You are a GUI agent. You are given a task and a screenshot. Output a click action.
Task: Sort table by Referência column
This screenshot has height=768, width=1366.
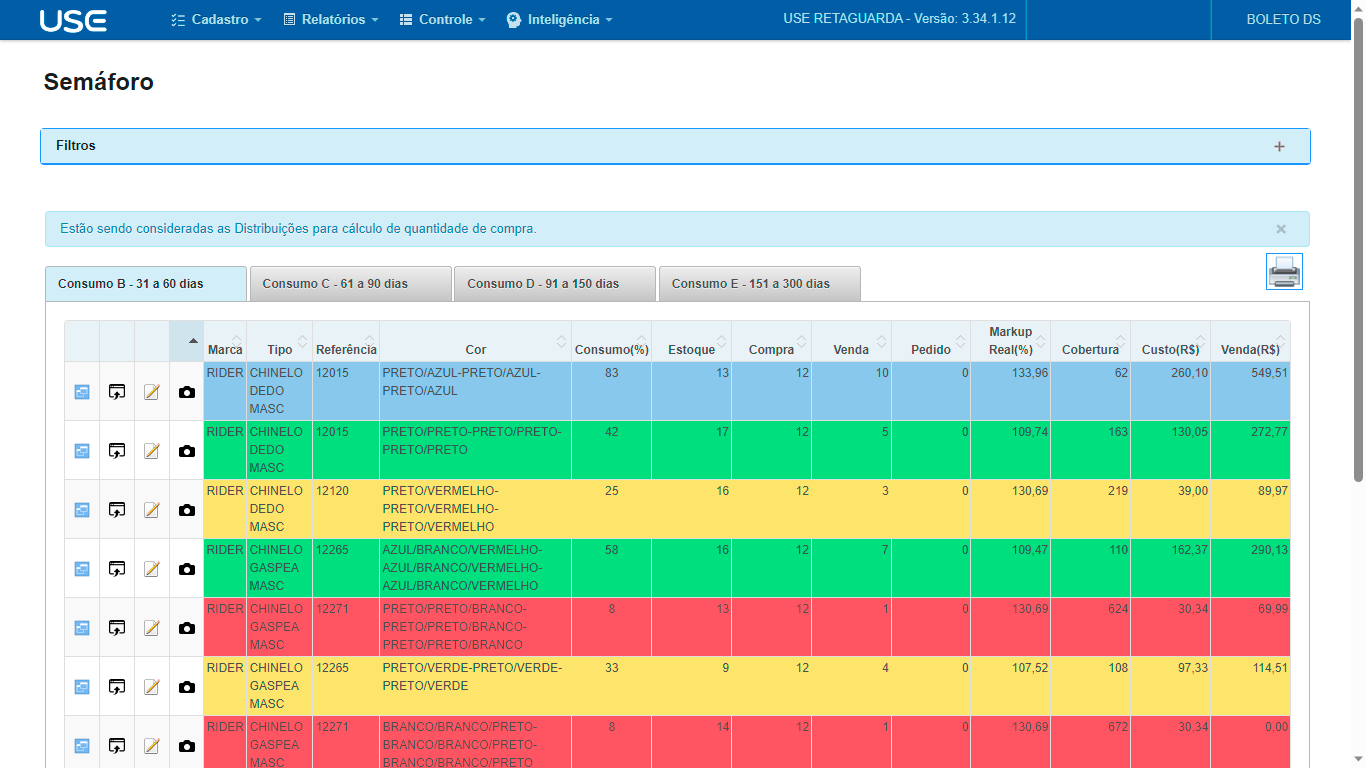pos(346,341)
